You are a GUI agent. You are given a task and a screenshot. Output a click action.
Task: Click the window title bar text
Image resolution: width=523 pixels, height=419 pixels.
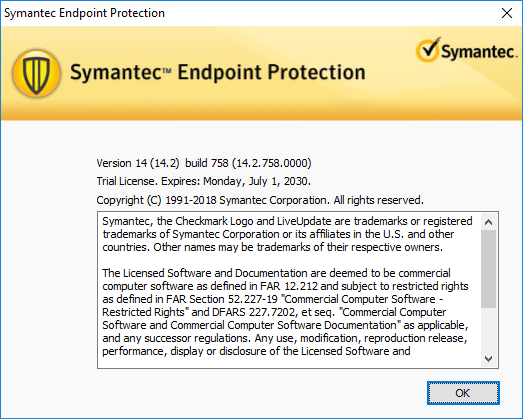(84, 13)
